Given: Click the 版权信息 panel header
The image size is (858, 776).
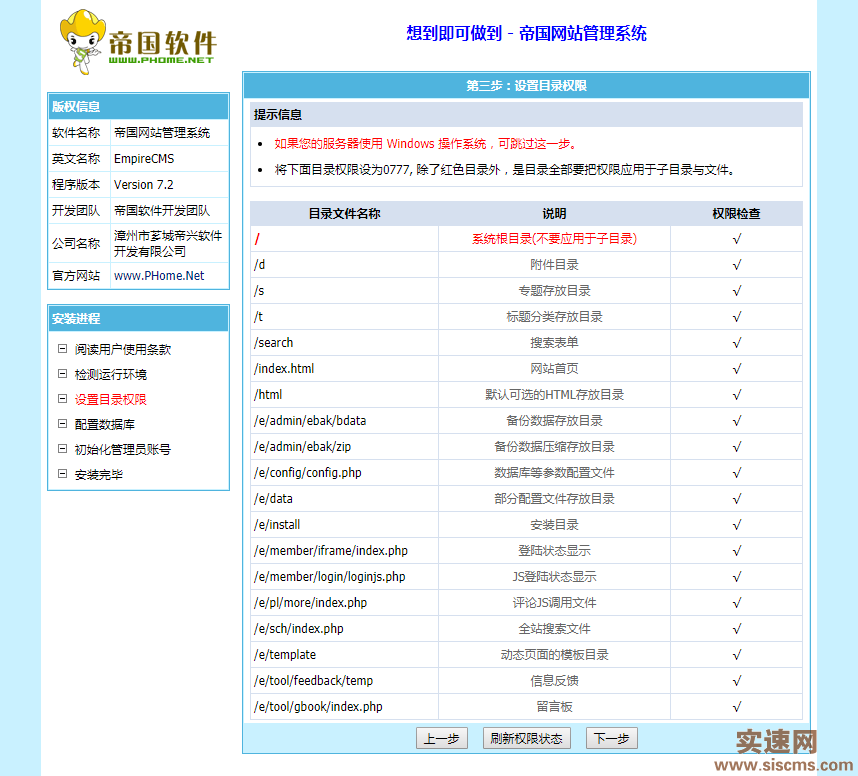Looking at the screenshot, I should pos(138,106).
